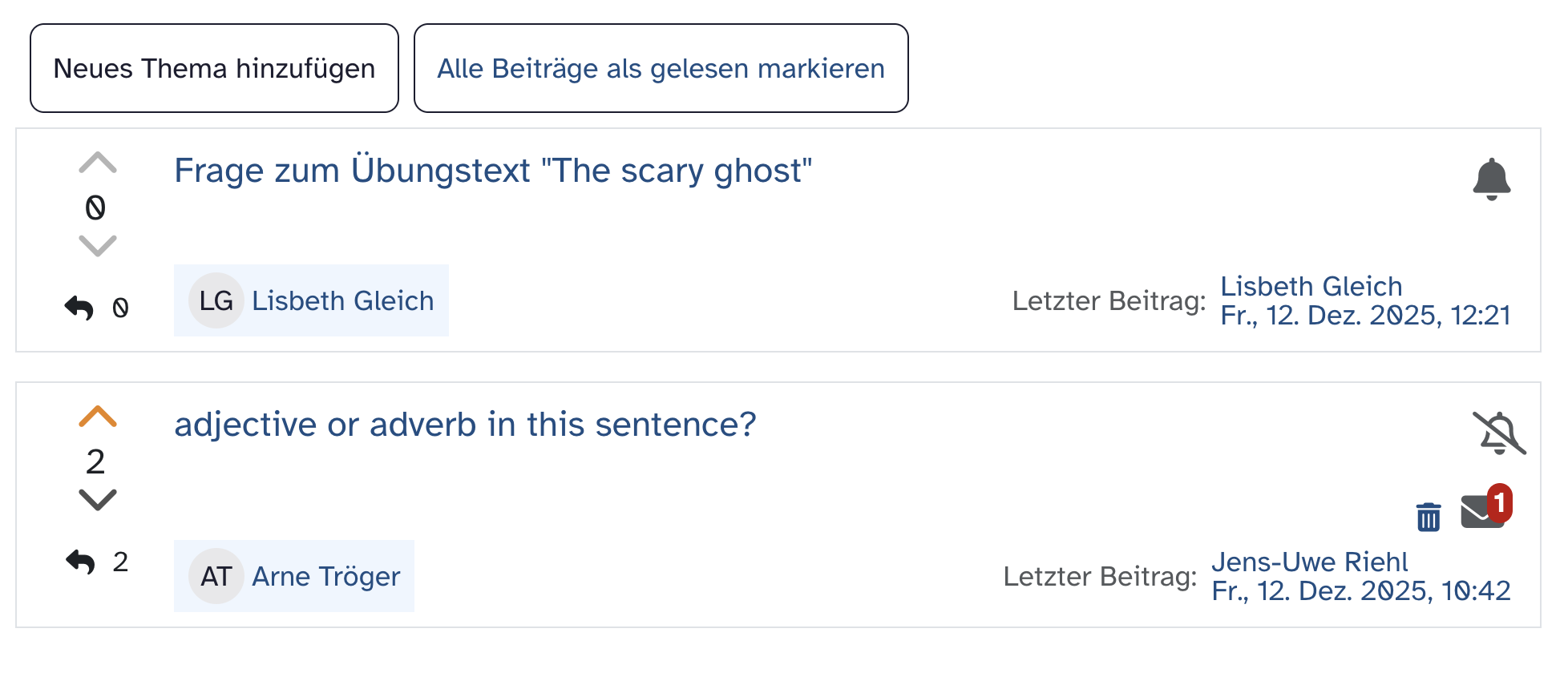Open thread "Frage zum Übungstext The scary ghost"
Screen dimensions: 1568x689
tap(493, 171)
